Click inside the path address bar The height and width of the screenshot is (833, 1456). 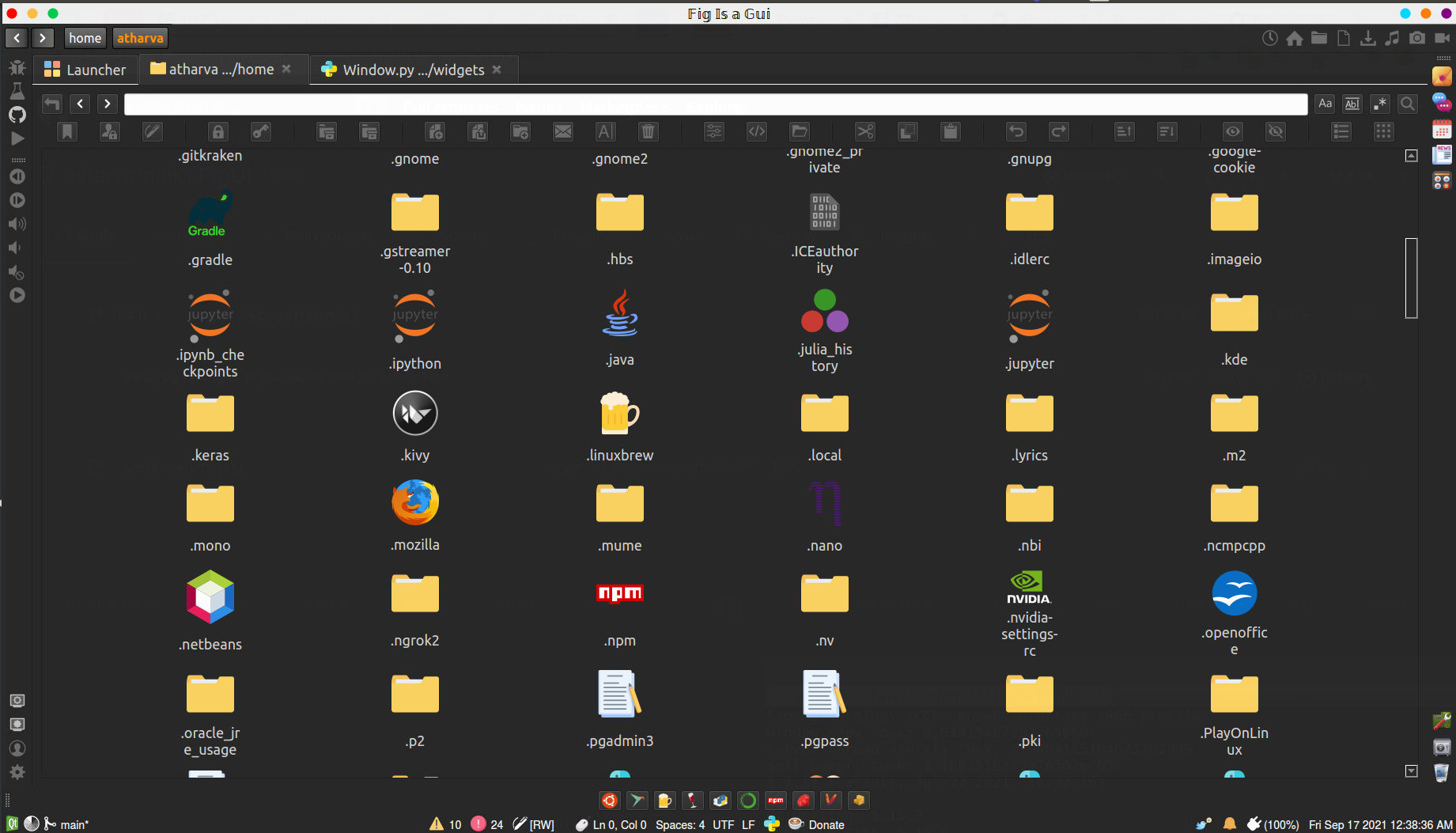(x=716, y=104)
